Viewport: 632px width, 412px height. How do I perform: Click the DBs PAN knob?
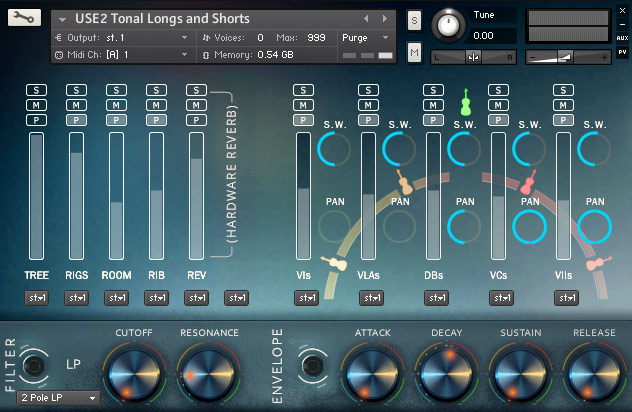(x=464, y=227)
